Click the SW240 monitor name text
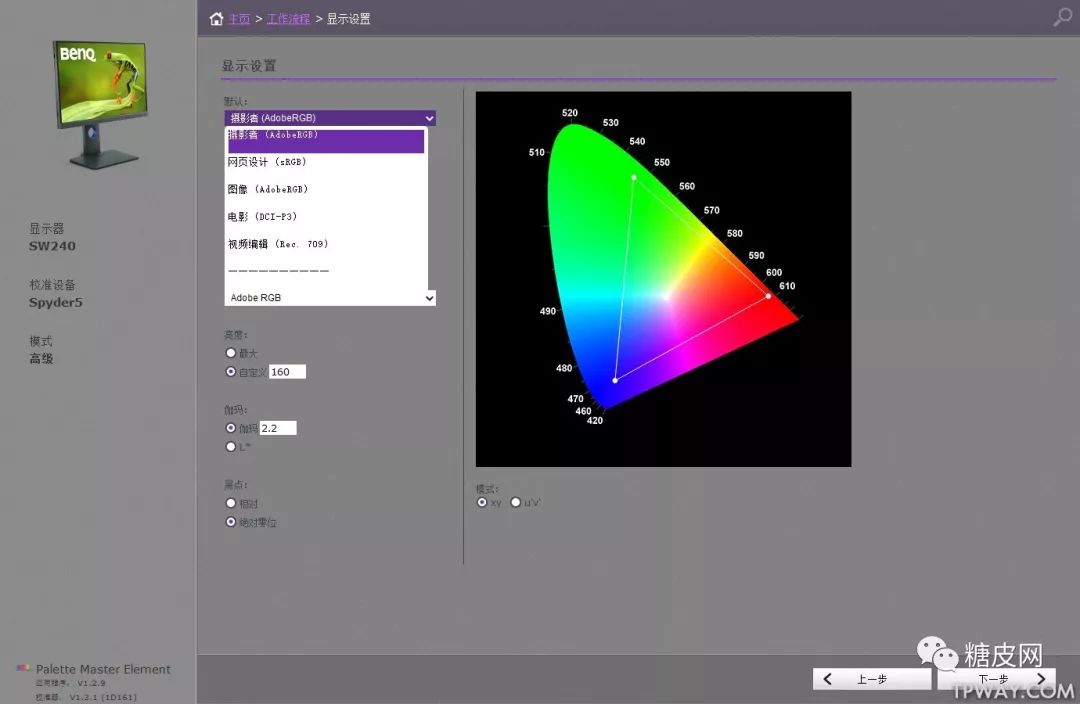This screenshot has width=1080, height=704. (52, 246)
